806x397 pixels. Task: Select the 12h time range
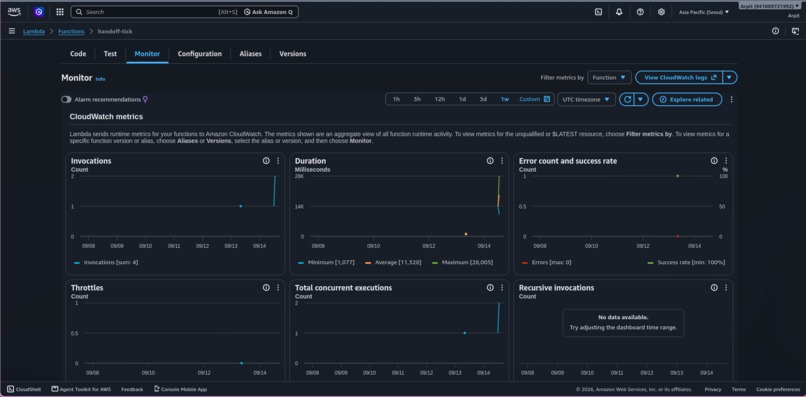click(439, 99)
